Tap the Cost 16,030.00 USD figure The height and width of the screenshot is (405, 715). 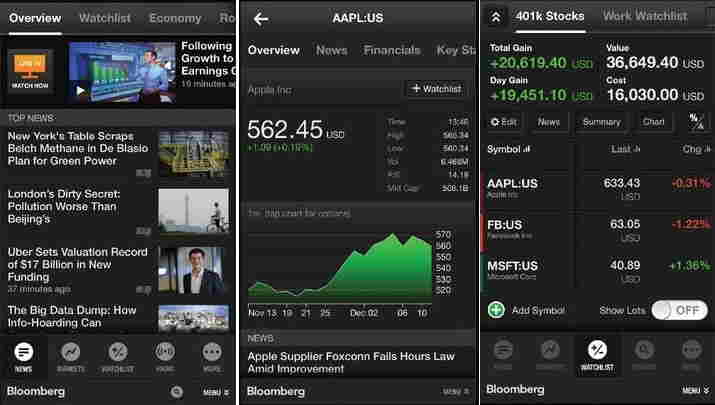tap(655, 95)
